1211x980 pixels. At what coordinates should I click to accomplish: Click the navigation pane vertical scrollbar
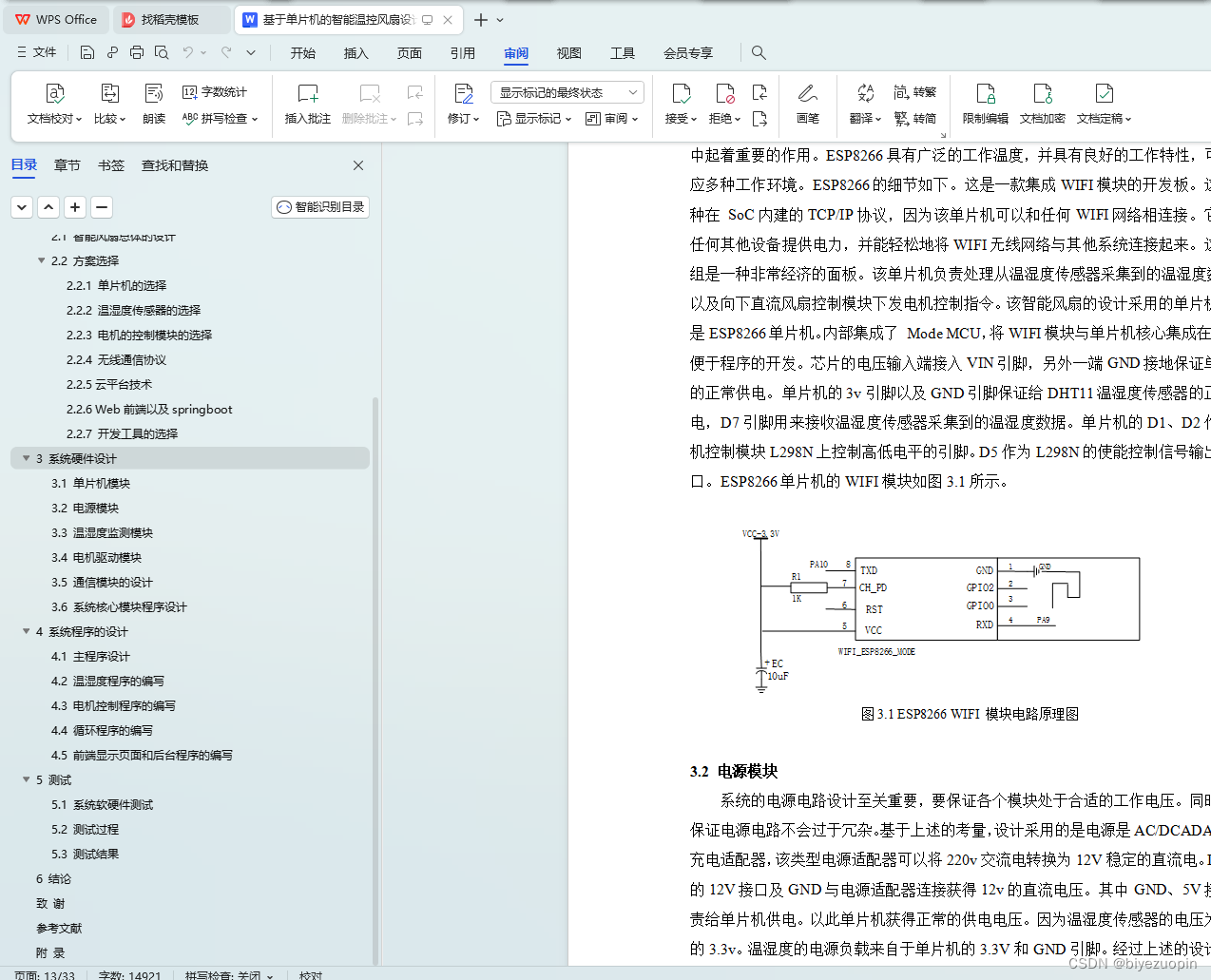pyautogui.click(x=375, y=680)
